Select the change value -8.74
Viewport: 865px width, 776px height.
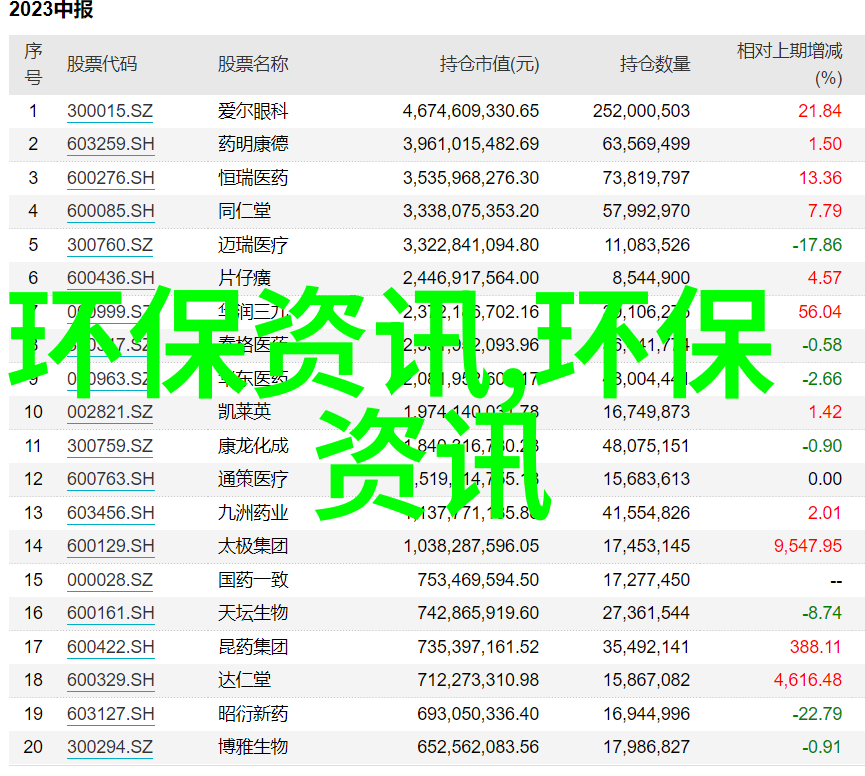point(822,613)
